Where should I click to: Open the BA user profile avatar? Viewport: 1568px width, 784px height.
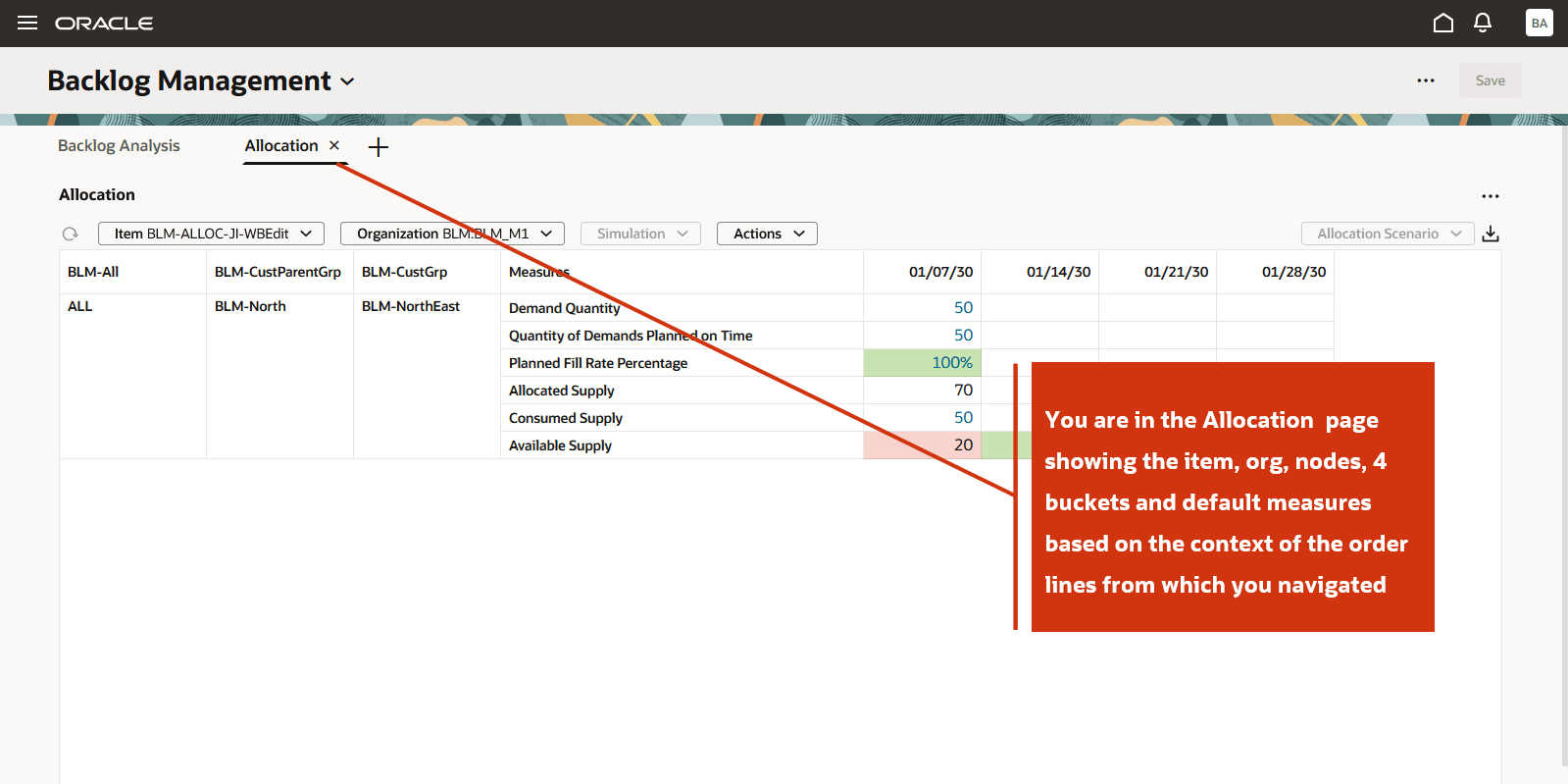coord(1540,23)
